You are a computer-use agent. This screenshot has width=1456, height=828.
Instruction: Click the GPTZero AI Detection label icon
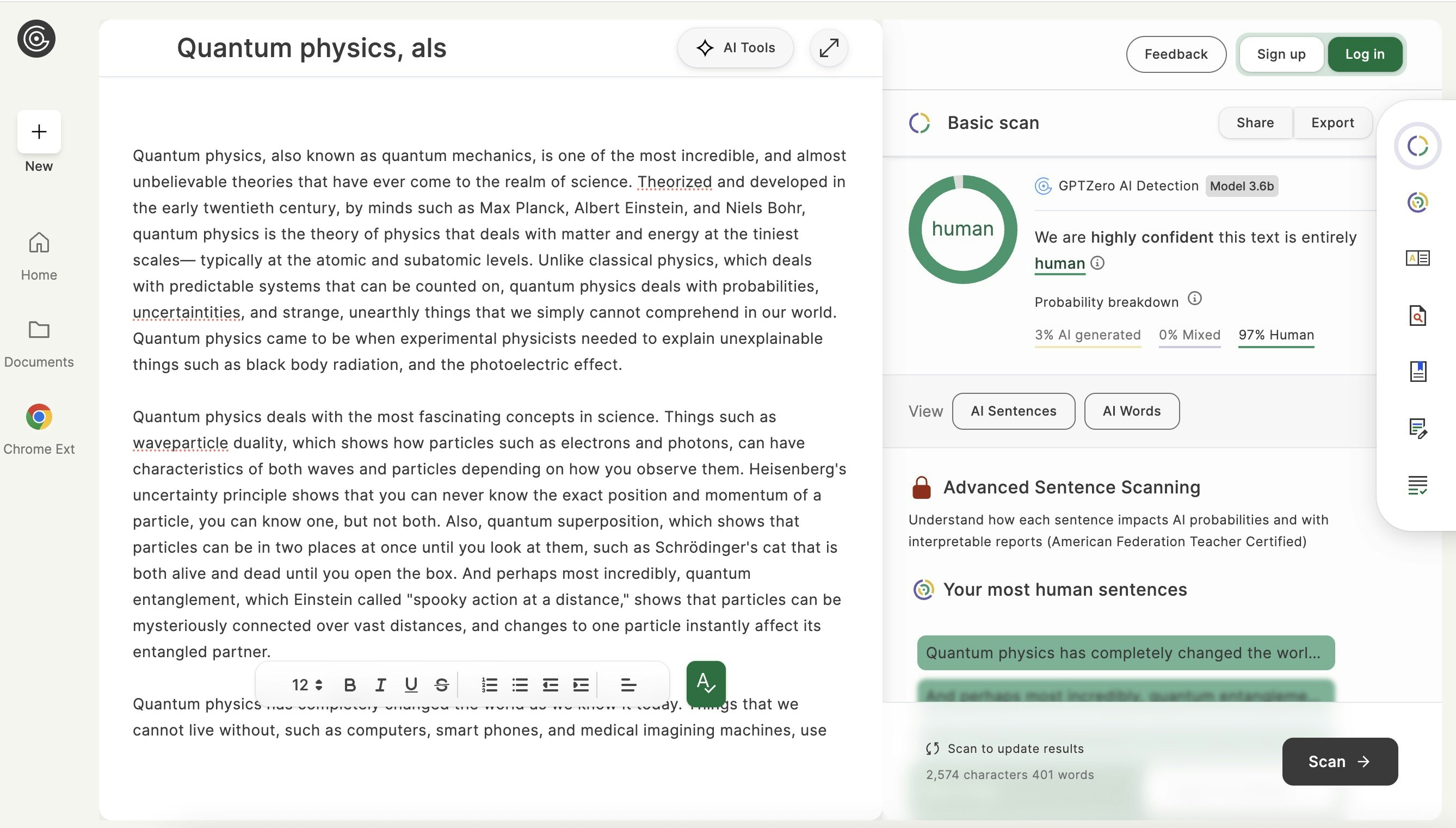1043,186
